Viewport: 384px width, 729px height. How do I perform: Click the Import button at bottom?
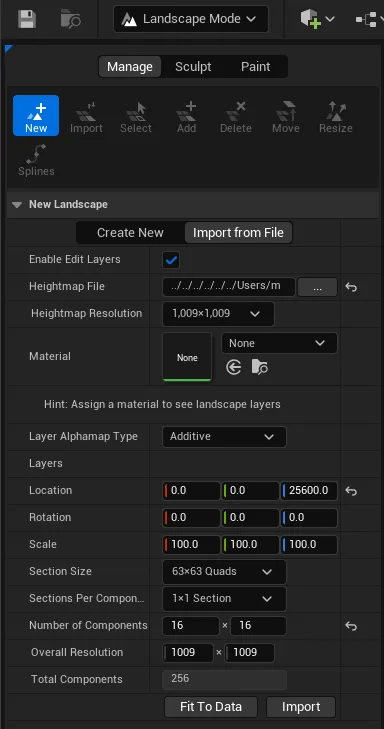[301, 707]
